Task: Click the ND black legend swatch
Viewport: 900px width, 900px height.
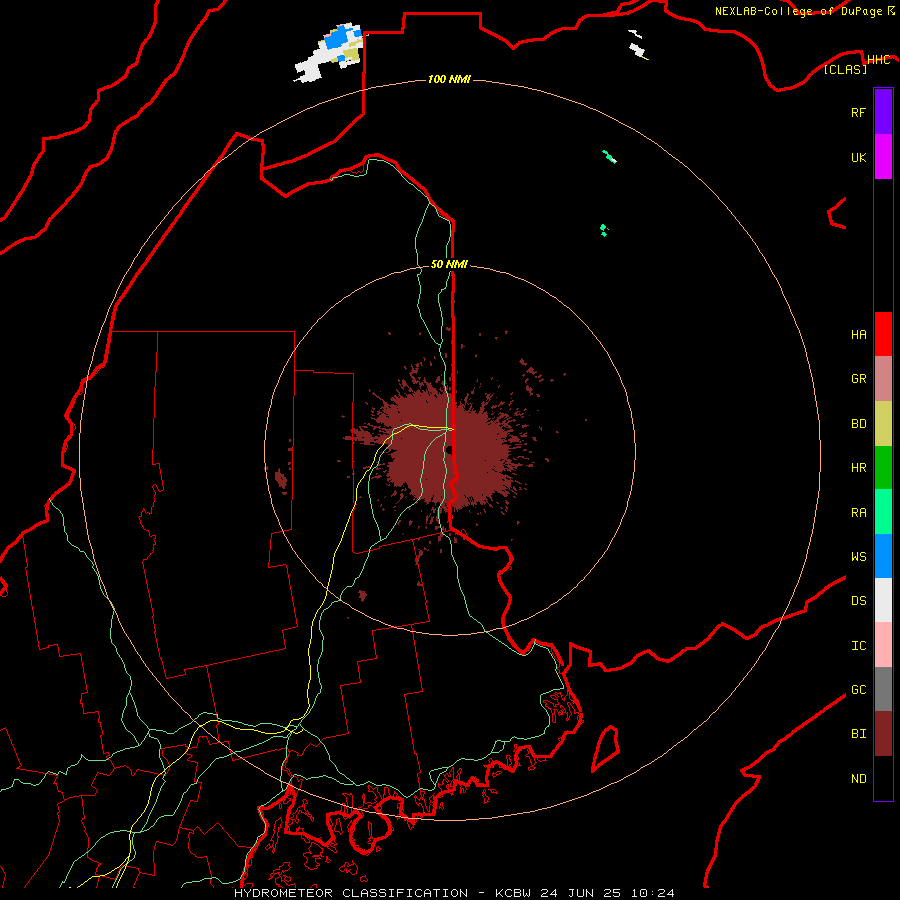Action: 883,778
